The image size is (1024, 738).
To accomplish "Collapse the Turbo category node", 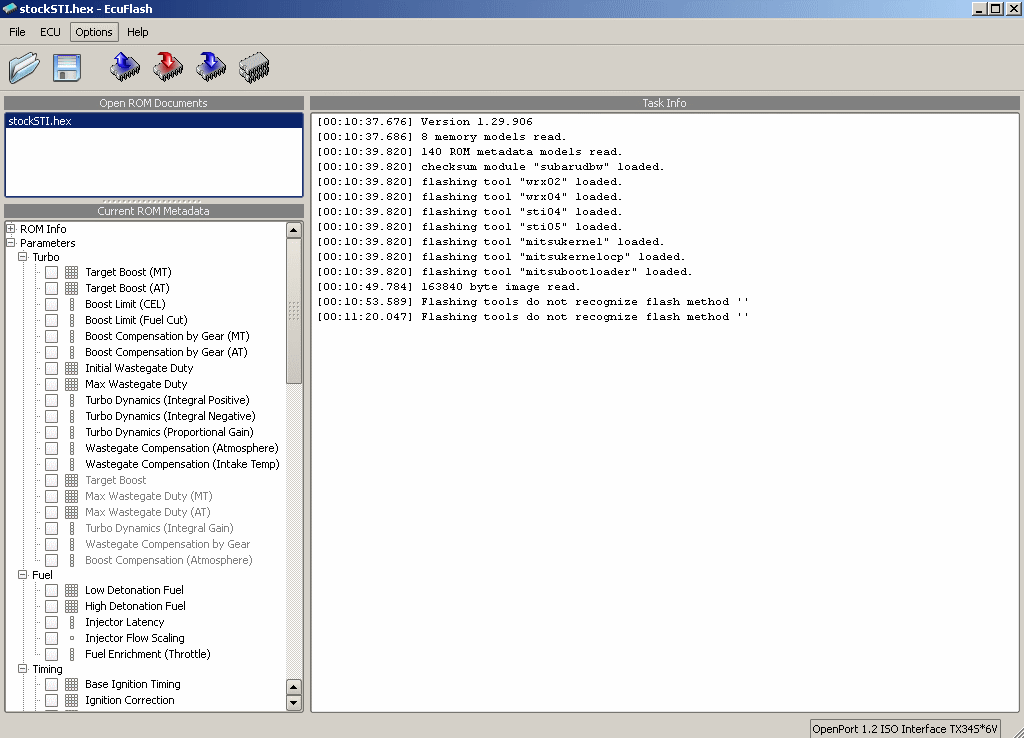I will coord(23,257).
